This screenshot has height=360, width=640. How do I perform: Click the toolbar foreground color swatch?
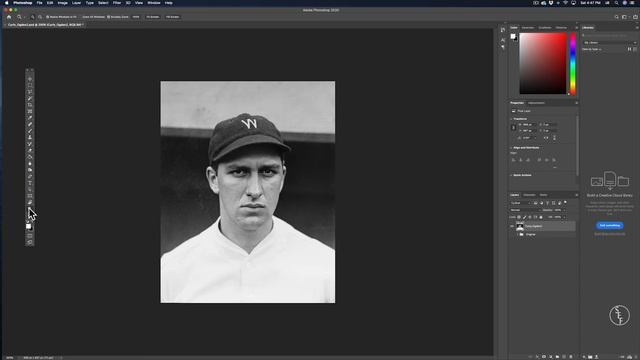(28, 226)
